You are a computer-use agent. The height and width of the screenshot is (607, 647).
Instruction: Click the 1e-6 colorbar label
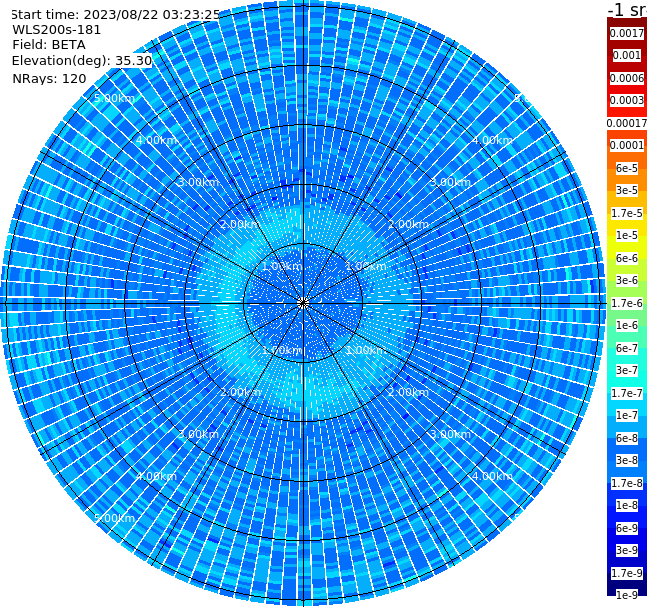click(627, 325)
